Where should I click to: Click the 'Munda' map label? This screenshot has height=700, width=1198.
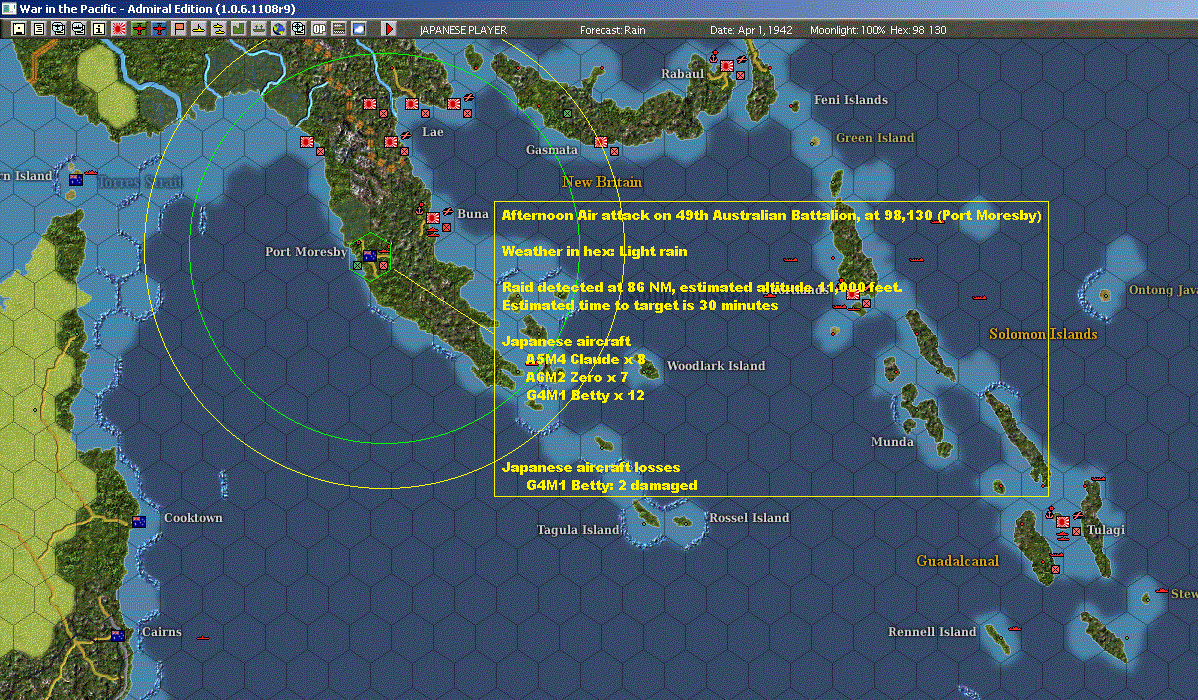[892, 442]
